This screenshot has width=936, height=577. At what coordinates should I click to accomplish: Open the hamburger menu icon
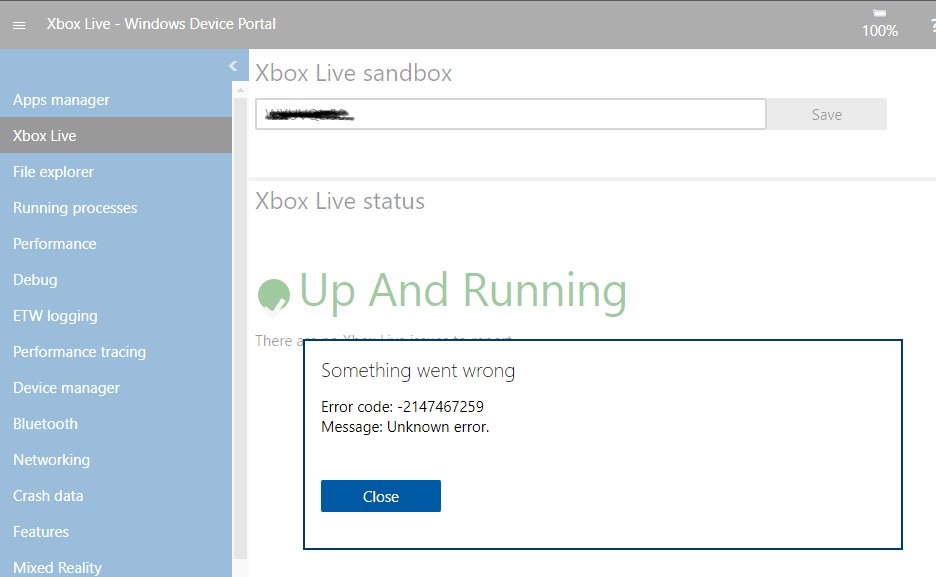(x=19, y=25)
